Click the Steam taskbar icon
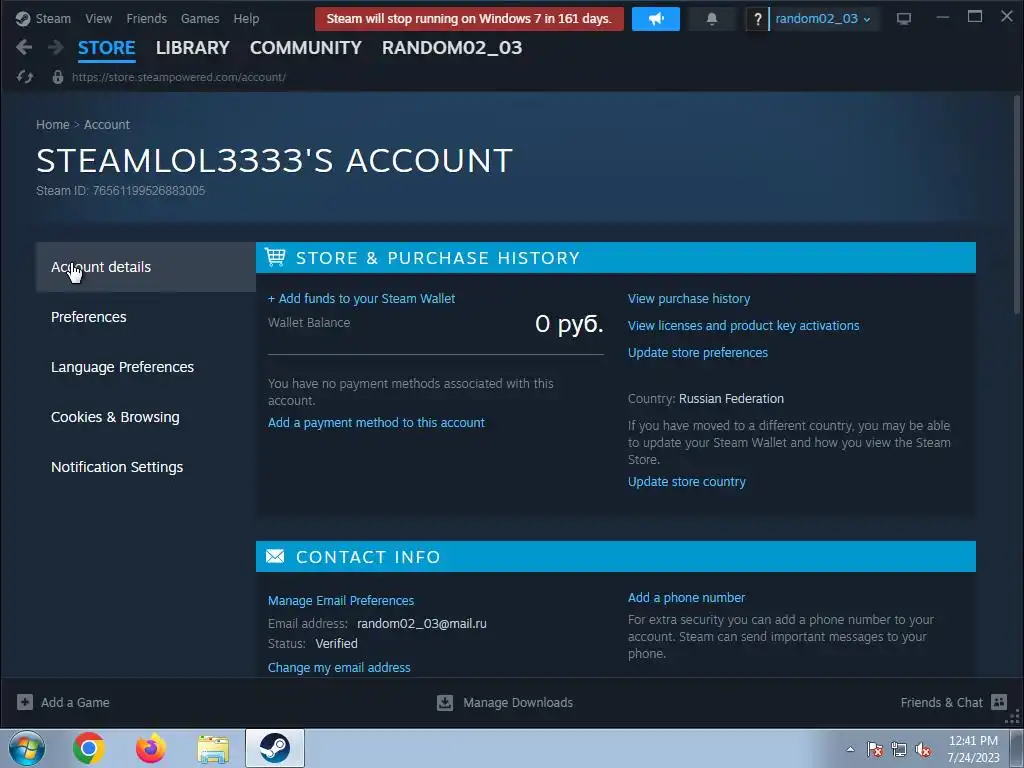The image size is (1024, 768). [x=275, y=748]
